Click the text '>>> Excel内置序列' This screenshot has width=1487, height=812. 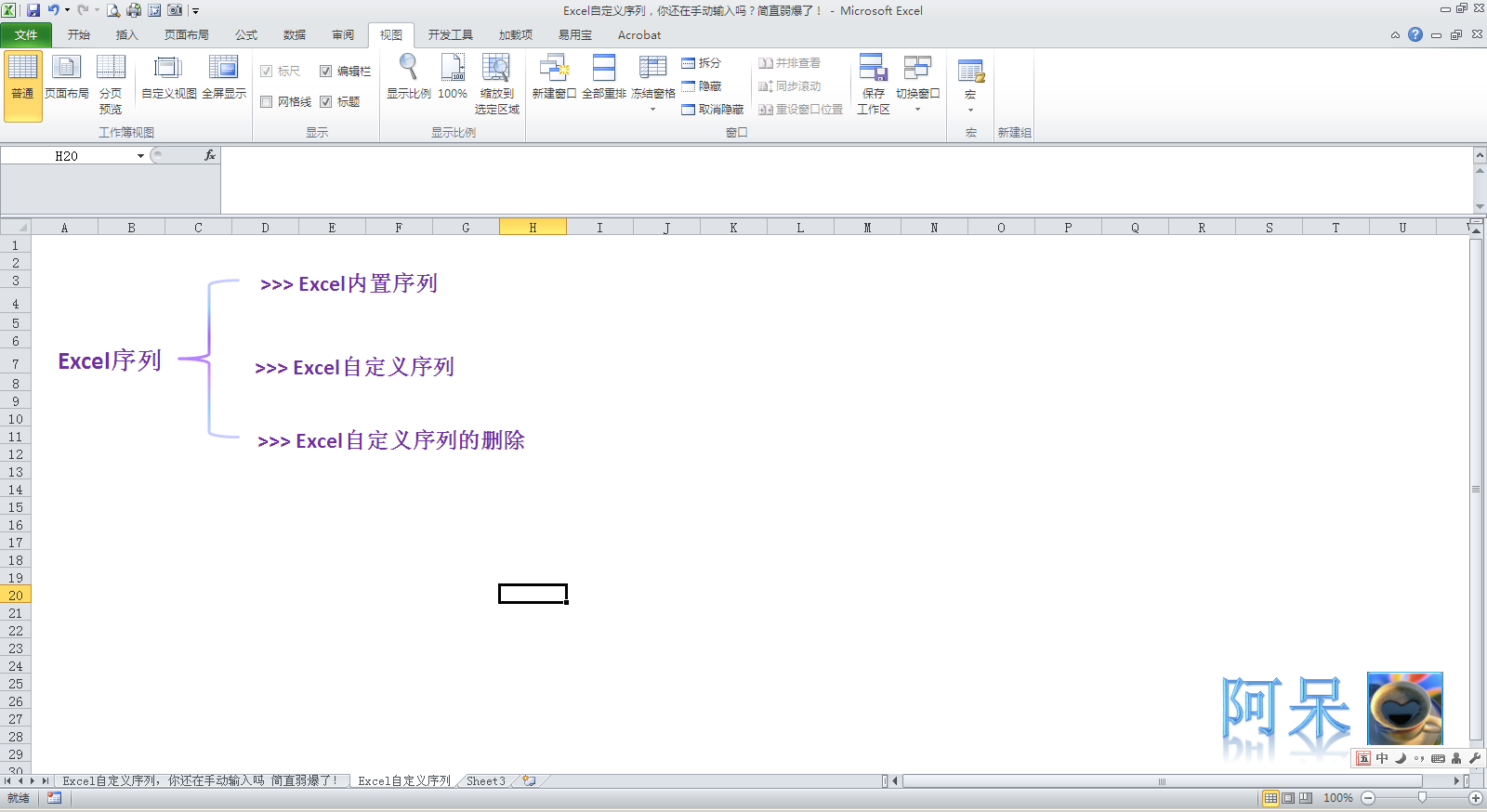click(349, 284)
